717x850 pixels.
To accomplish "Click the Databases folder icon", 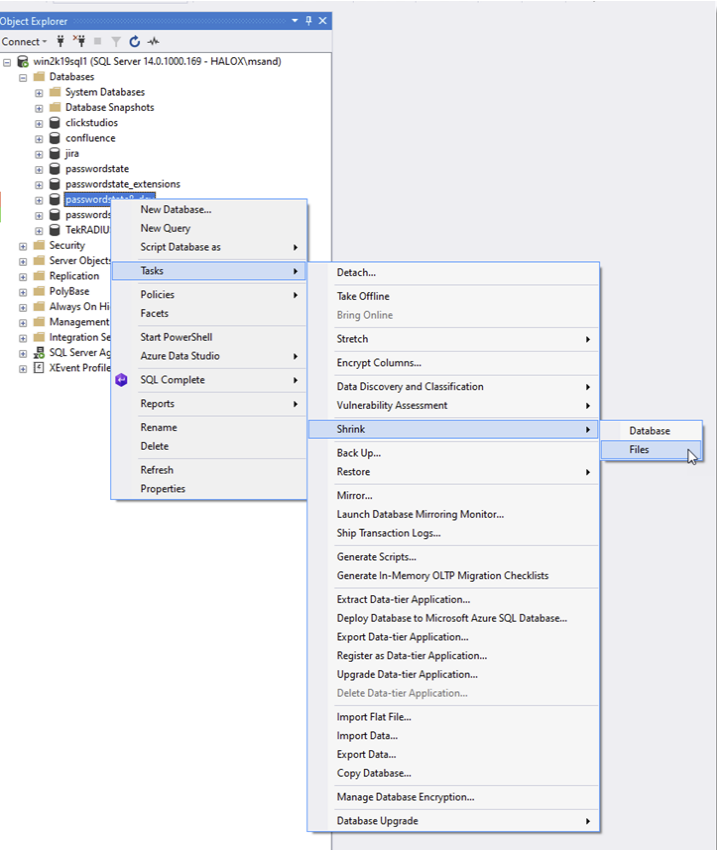I will [39, 76].
